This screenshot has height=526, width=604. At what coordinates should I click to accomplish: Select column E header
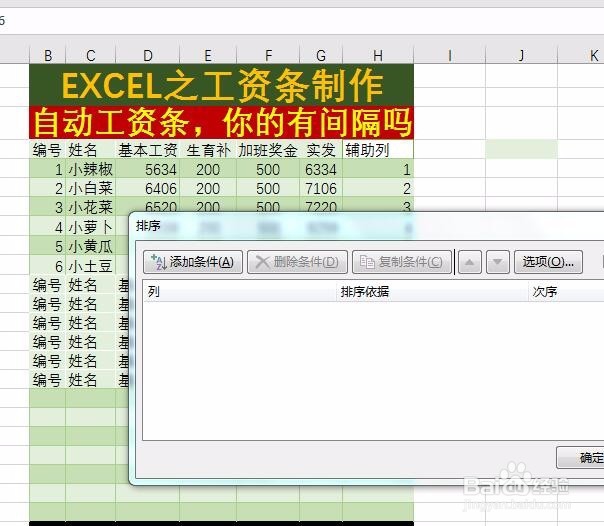208,56
